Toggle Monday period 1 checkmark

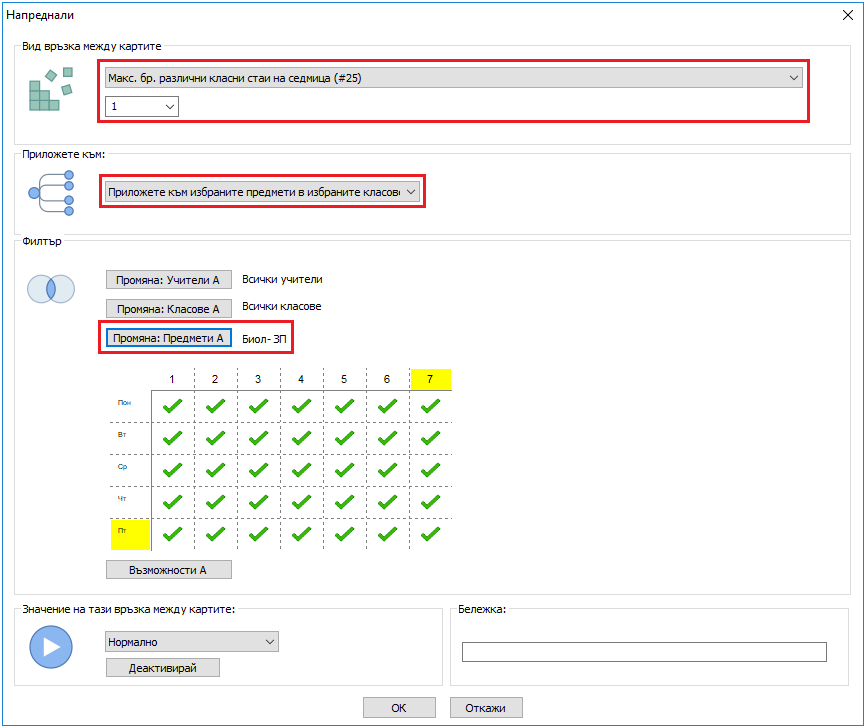pos(172,406)
